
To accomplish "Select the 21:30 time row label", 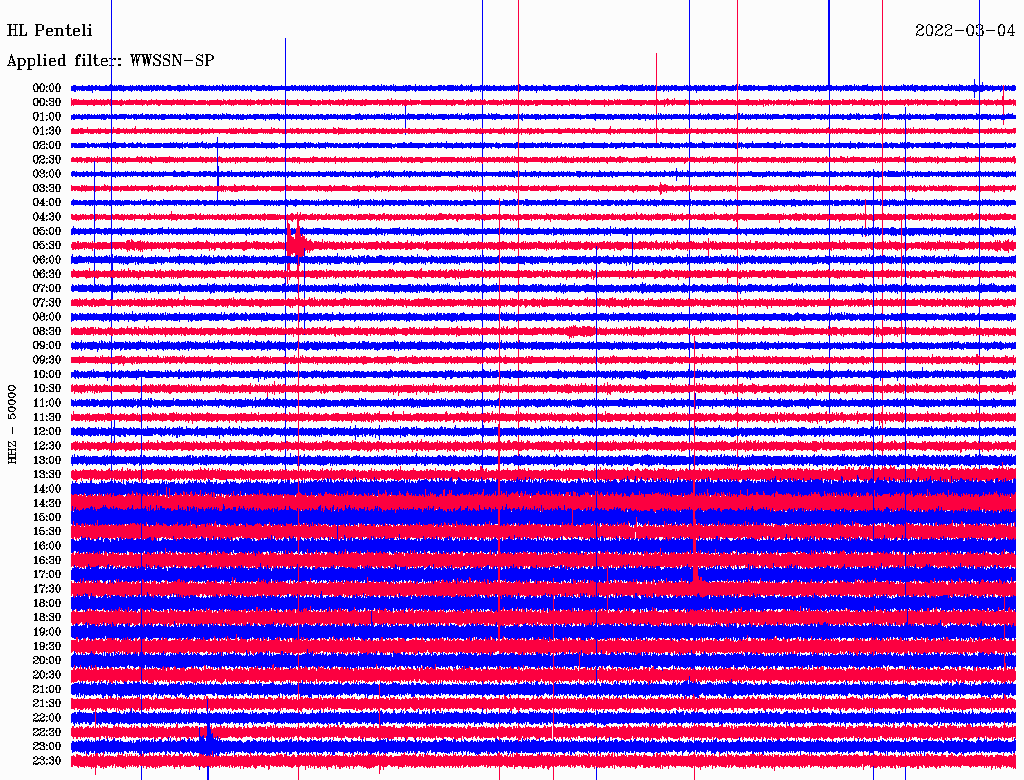I will click(47, 704).
